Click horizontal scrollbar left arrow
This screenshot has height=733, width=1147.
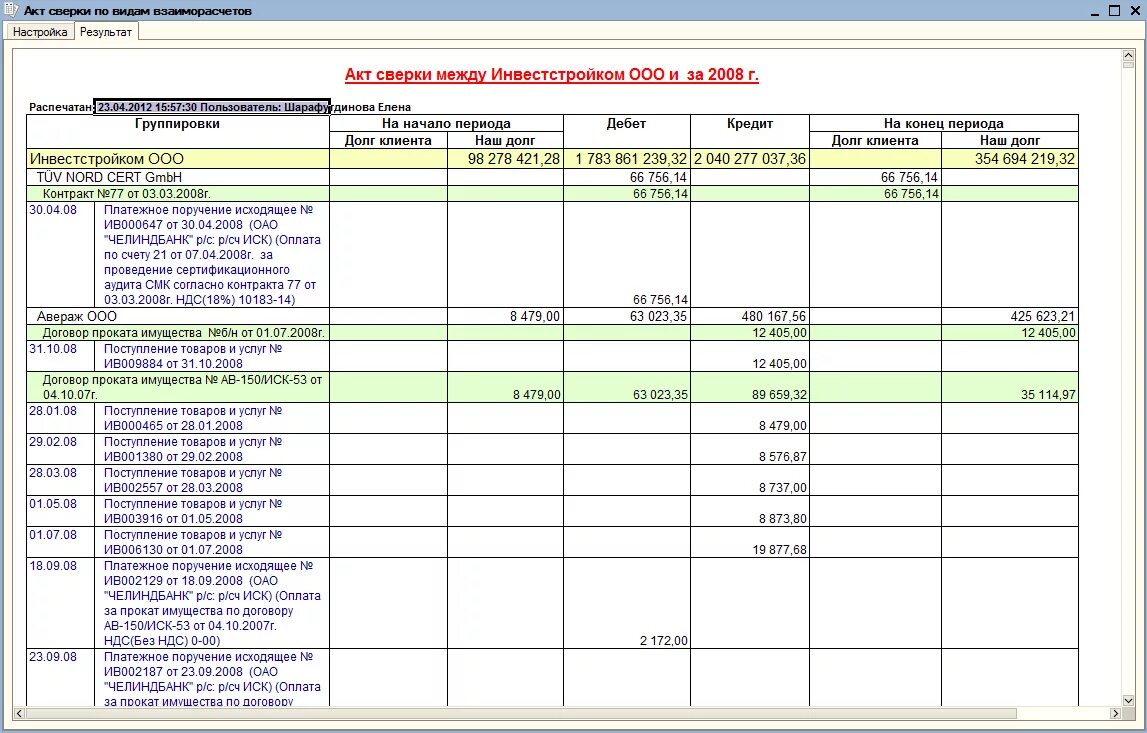click(19, 713)
